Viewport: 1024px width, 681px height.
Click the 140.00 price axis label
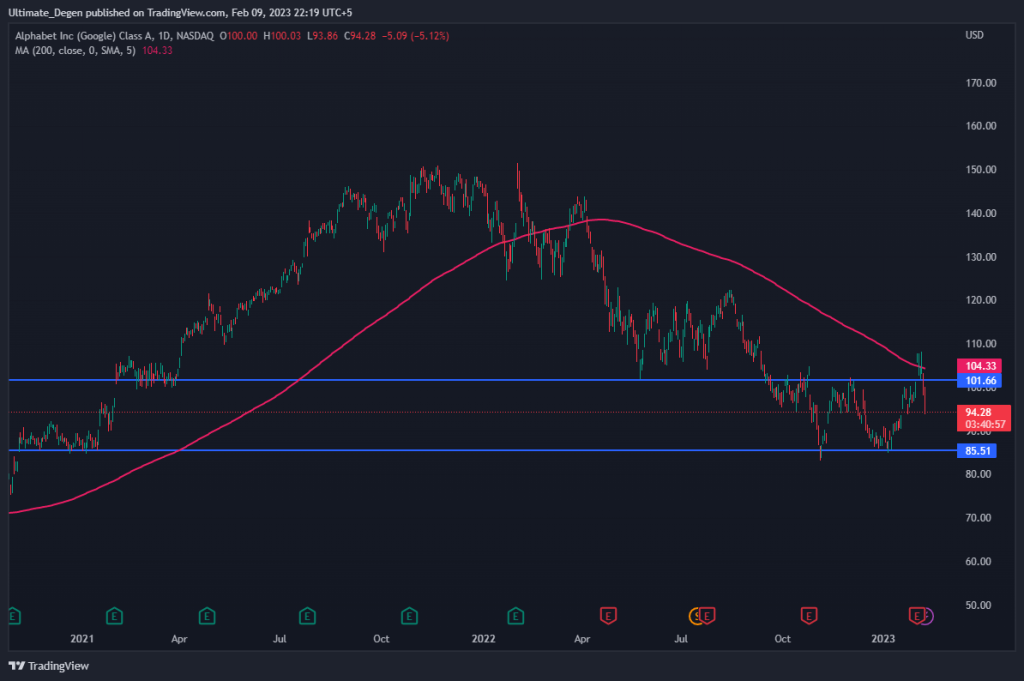coord(981,214)
